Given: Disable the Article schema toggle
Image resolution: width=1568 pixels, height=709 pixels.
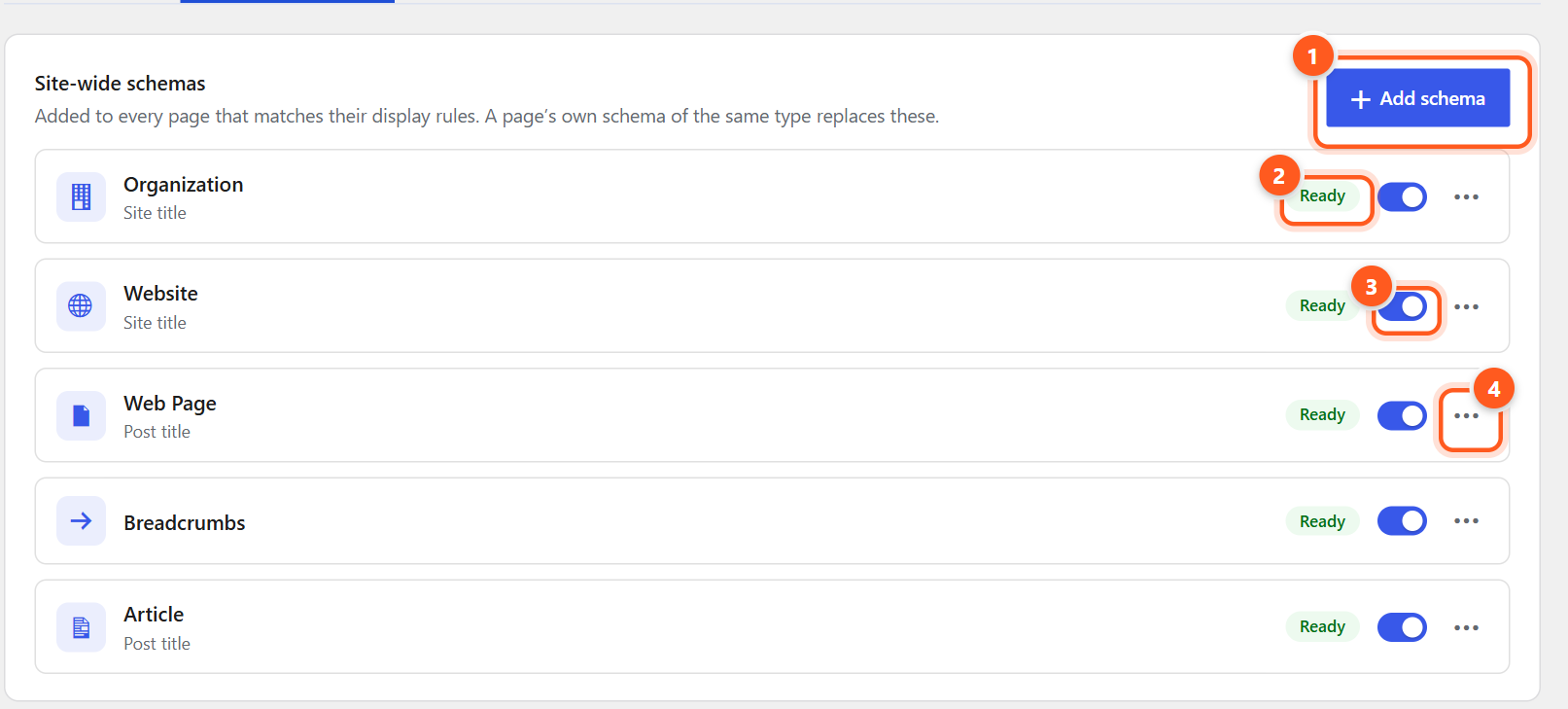Looking at the screenshot, I should point(1402,627).
